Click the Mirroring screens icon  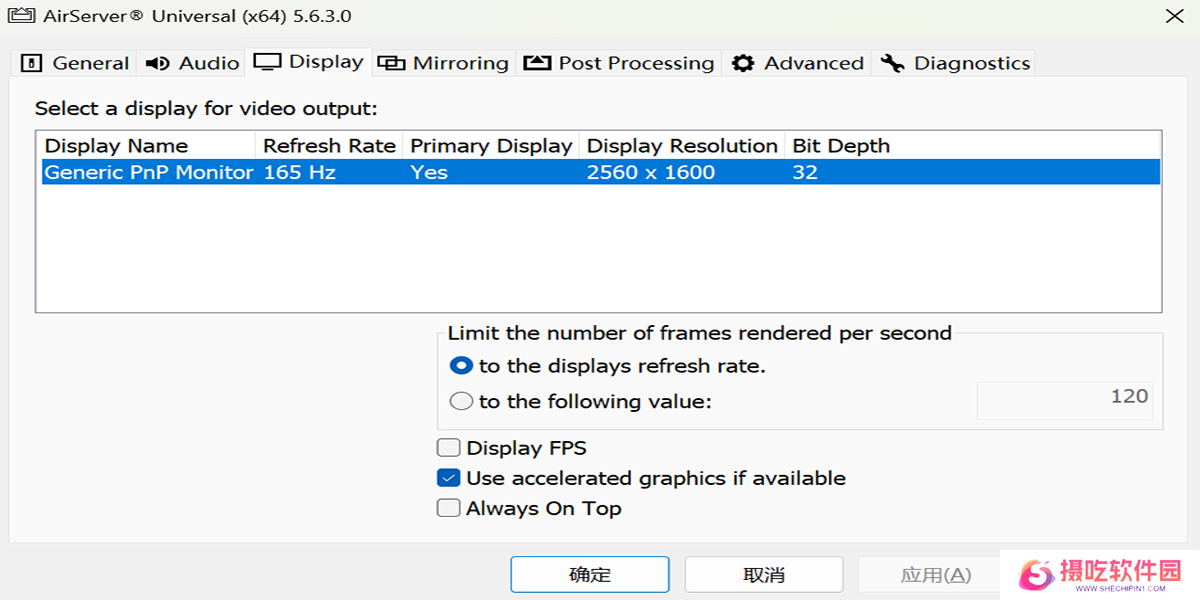pyautogui.click(x=391, y=64)
